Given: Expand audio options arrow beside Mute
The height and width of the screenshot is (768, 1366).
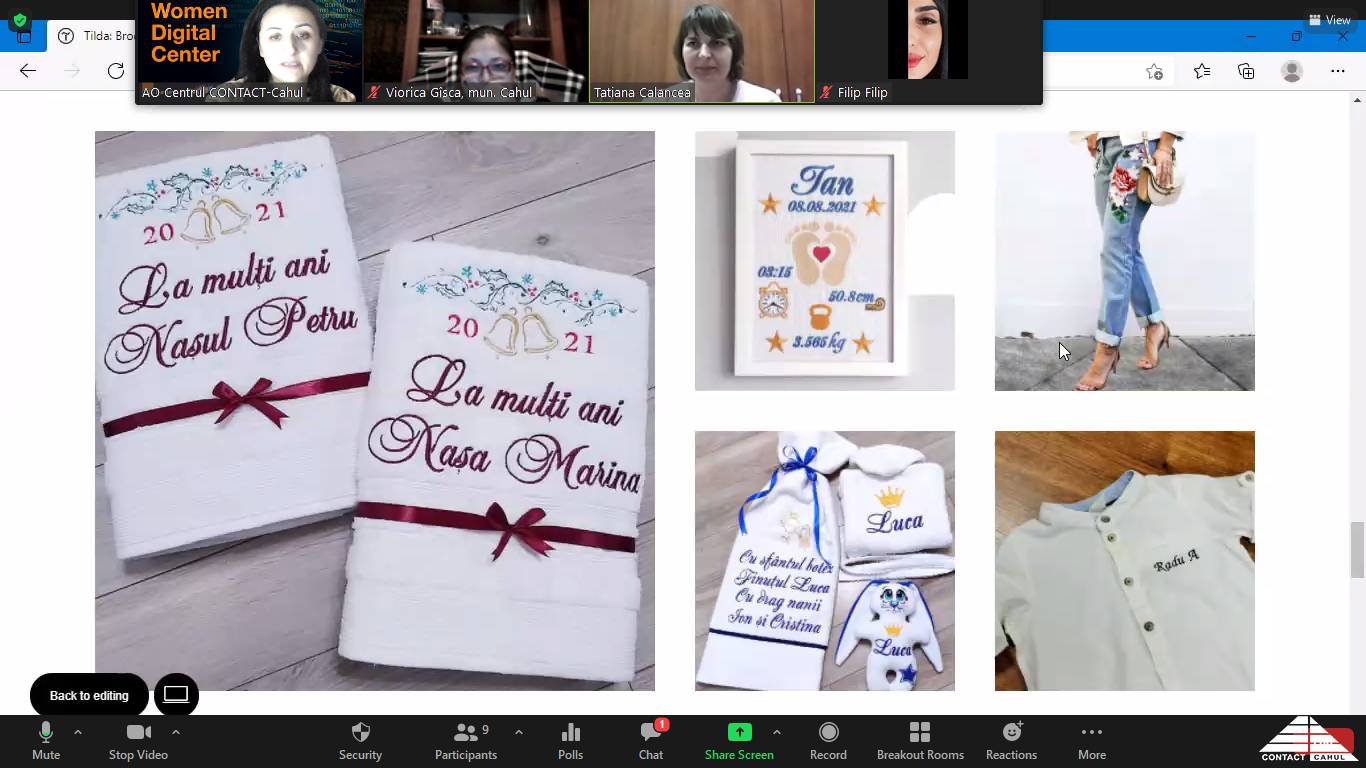Looking at the screenshot, I should pos(78,732).
